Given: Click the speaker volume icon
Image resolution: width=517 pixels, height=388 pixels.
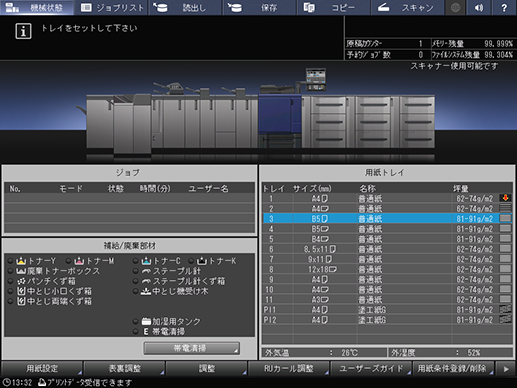Looking at the screenshot, I should (479, 8).
